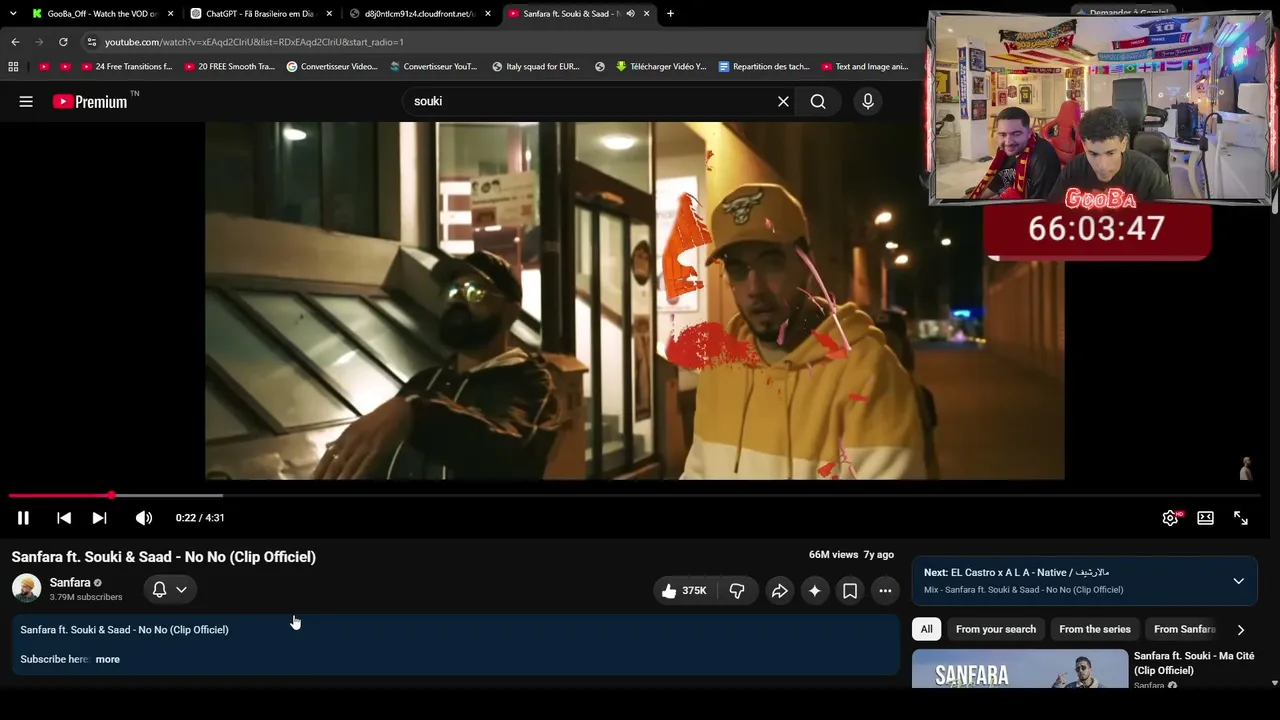The height and width of the screenshot is (720, 1280).
Task: Open 'Télécharger Vidéo Y...' bookmark
Action: click(x=661, y=67)
